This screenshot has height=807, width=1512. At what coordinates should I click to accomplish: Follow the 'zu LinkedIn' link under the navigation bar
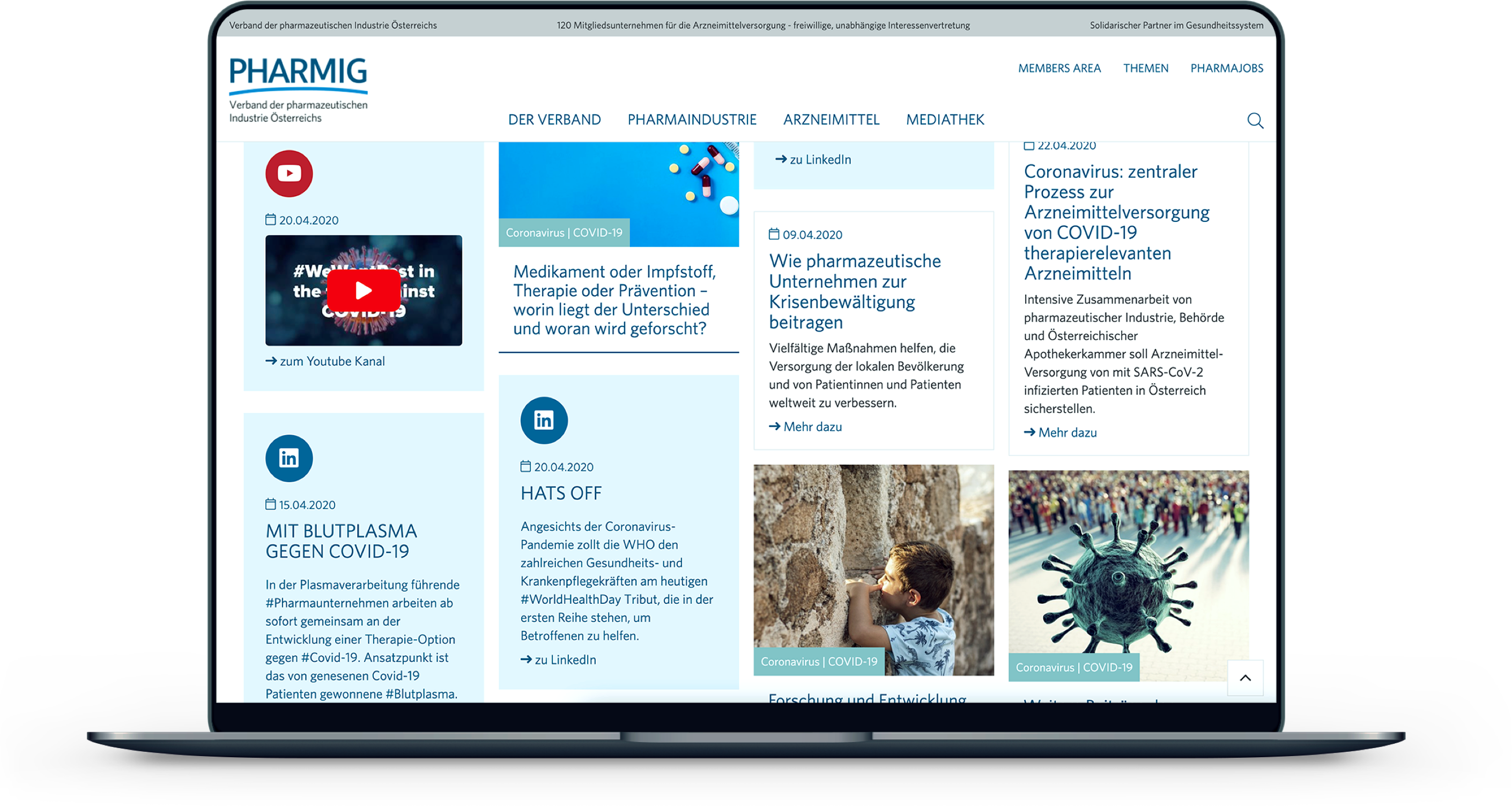813,160
